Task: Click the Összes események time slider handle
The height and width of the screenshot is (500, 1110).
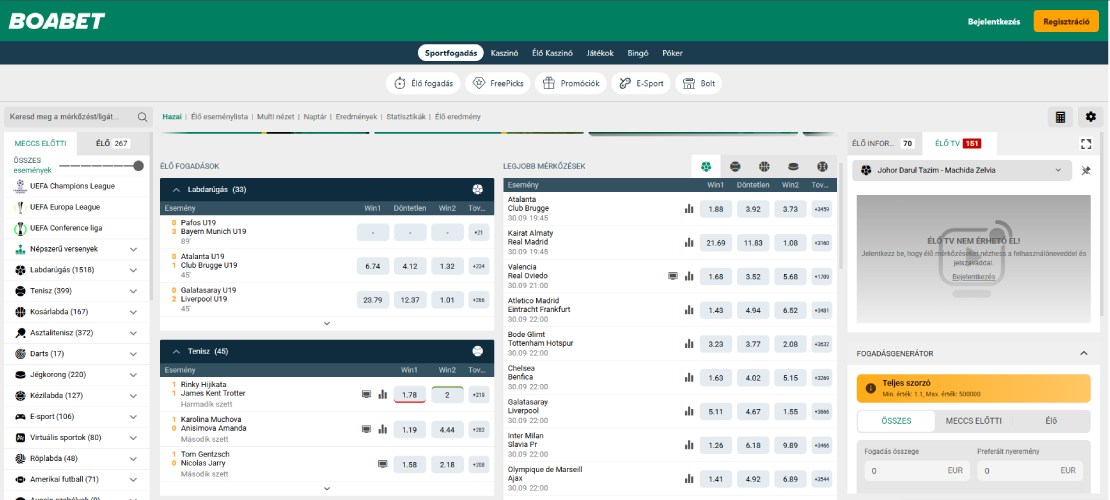Action: pyautogui.click(x=138, y=166)
